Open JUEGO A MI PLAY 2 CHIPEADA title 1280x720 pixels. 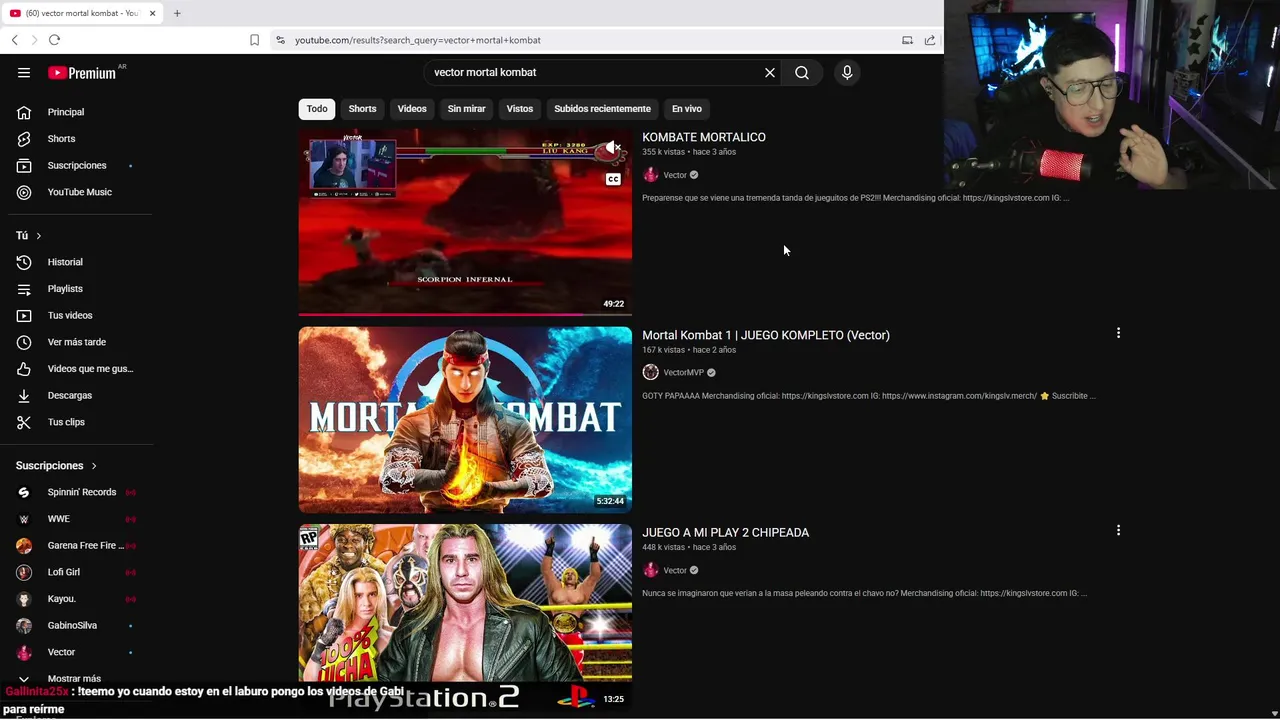(x=726, y=533)
